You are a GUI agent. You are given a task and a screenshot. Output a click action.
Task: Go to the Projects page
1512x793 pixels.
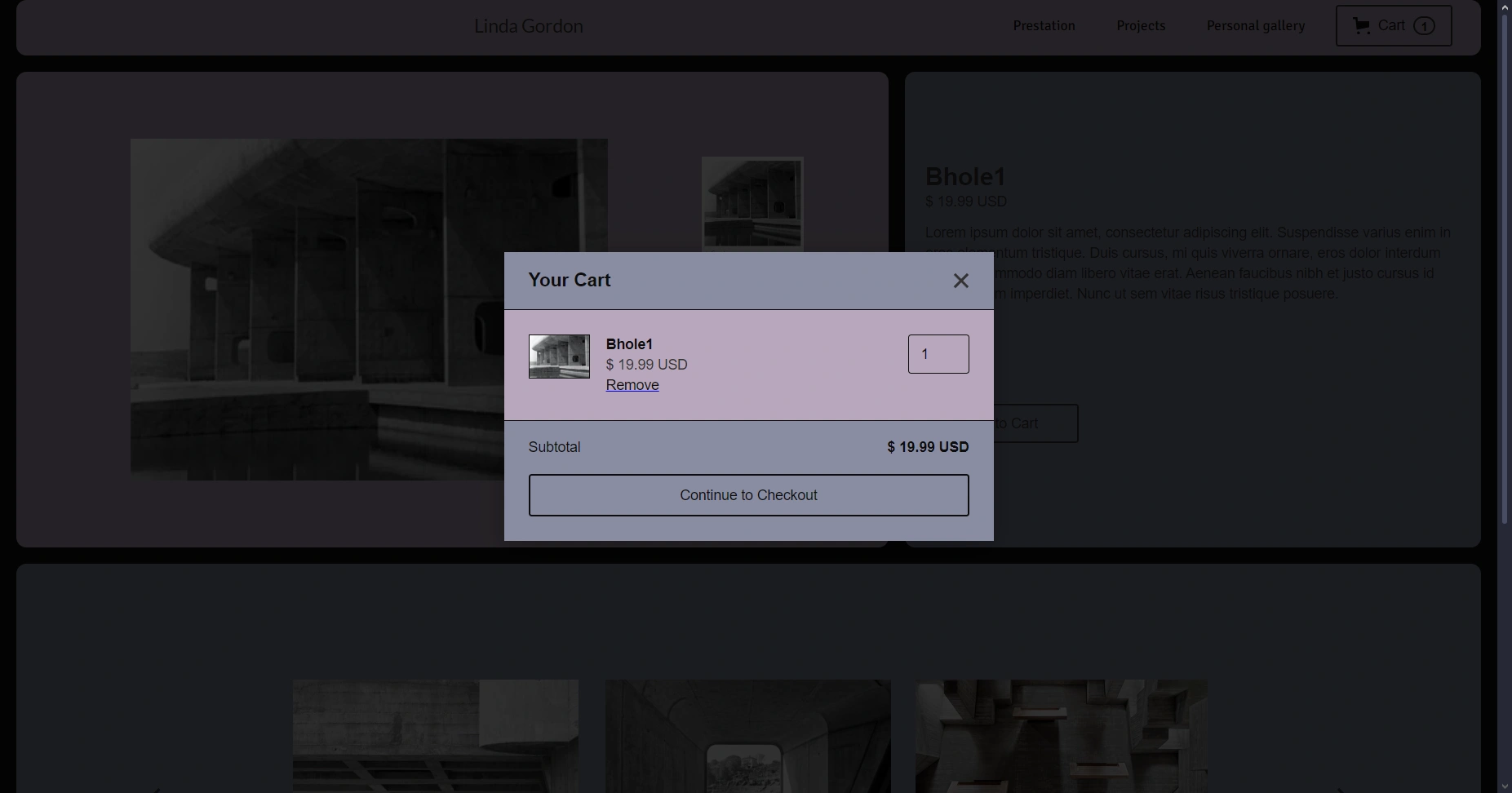(1141, 26)
